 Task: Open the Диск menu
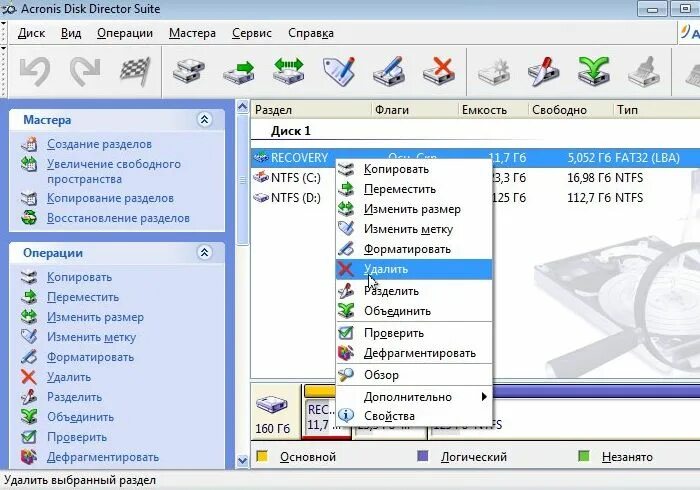[31, 33]
